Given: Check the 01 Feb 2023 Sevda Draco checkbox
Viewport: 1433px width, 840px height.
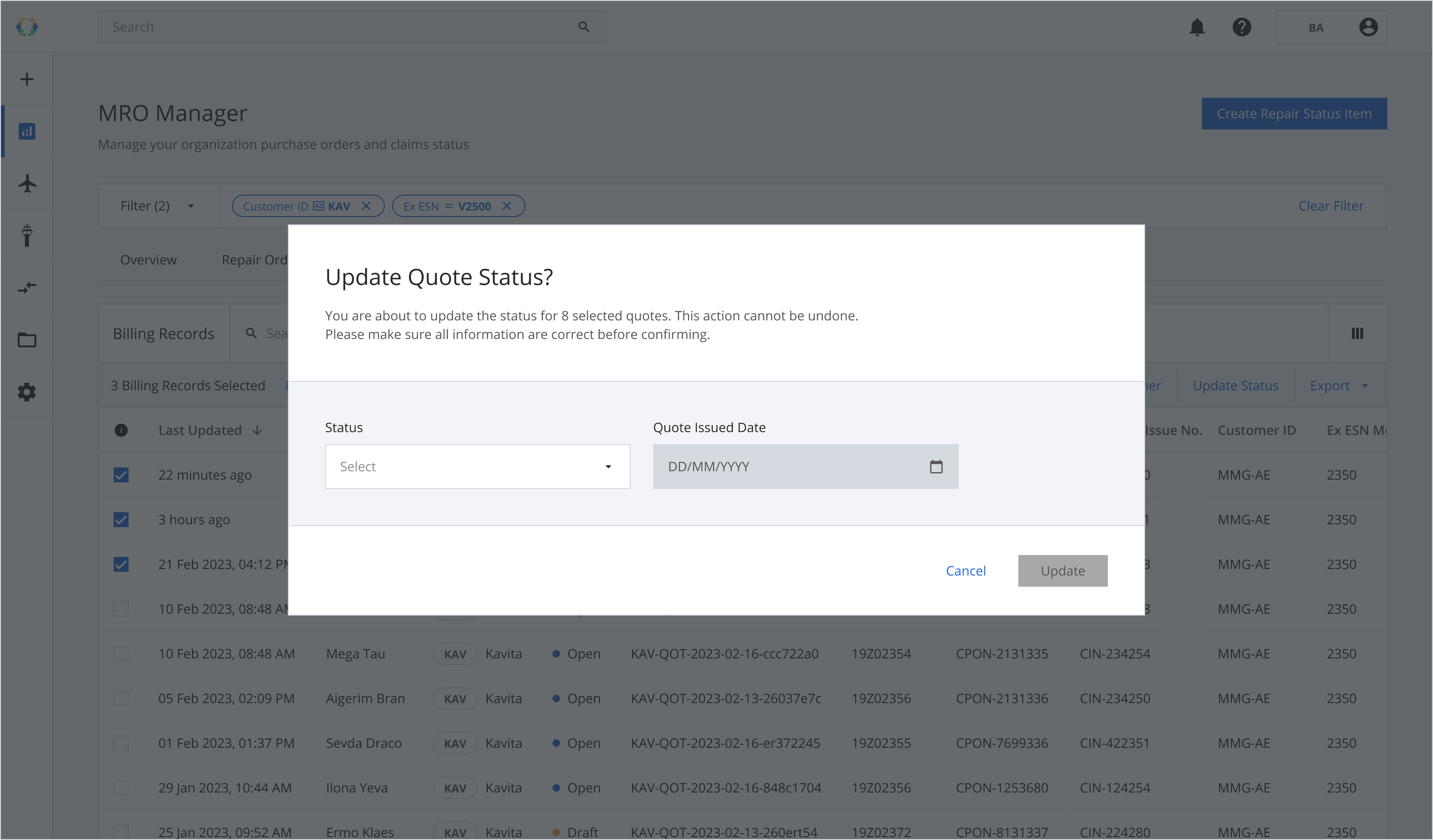Looking at the screenshot, I should click(121, 744).
